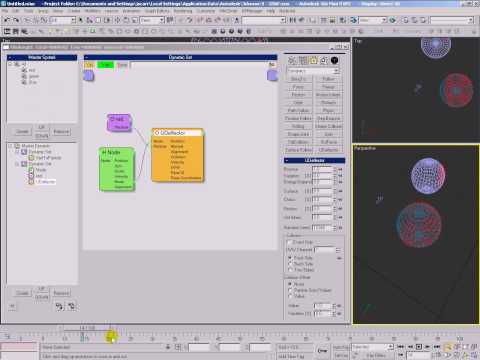The image size is (480, 360).
Task: Click the Bounce spinner arrows
Action: [335, 169]
